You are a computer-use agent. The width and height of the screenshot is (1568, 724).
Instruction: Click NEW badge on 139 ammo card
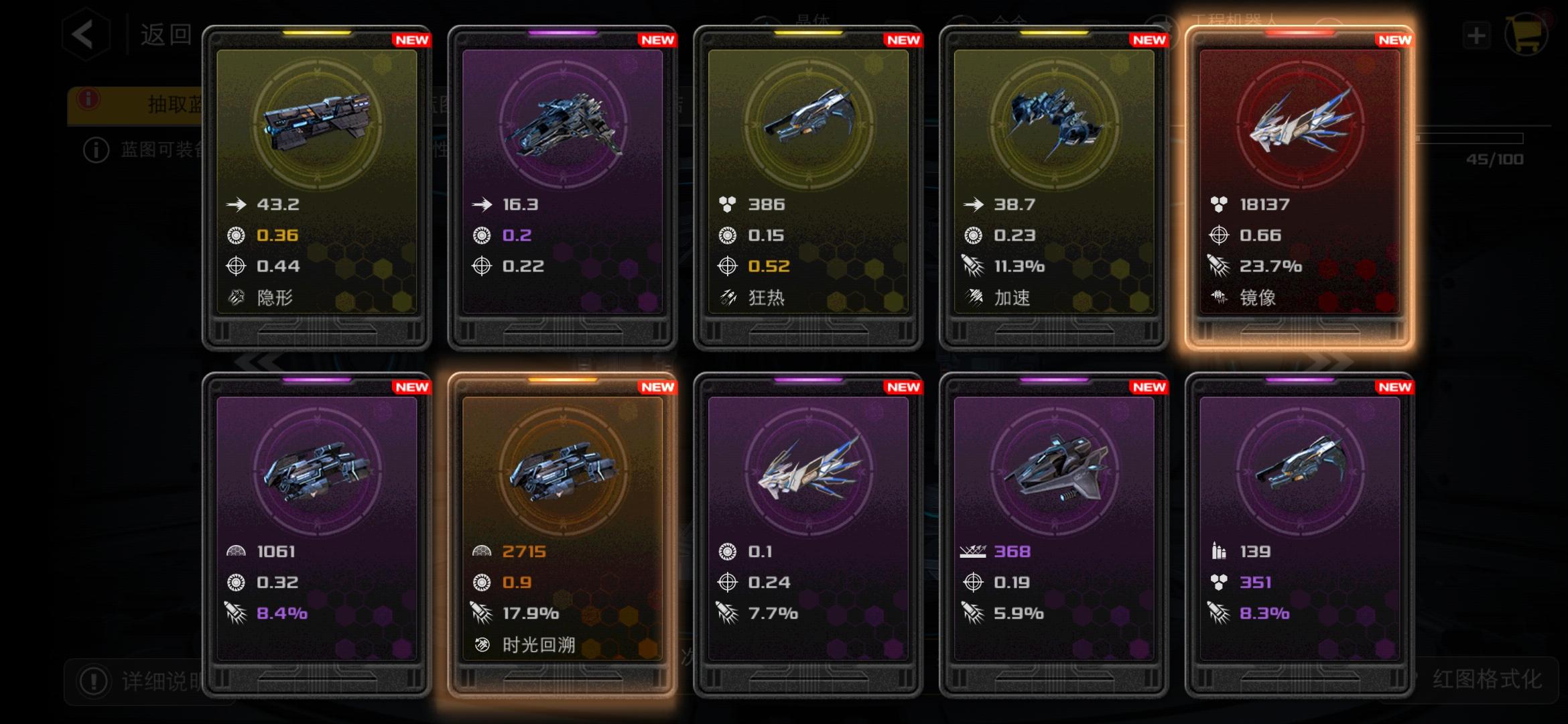pyautogui.click(x=1394, y=387)
